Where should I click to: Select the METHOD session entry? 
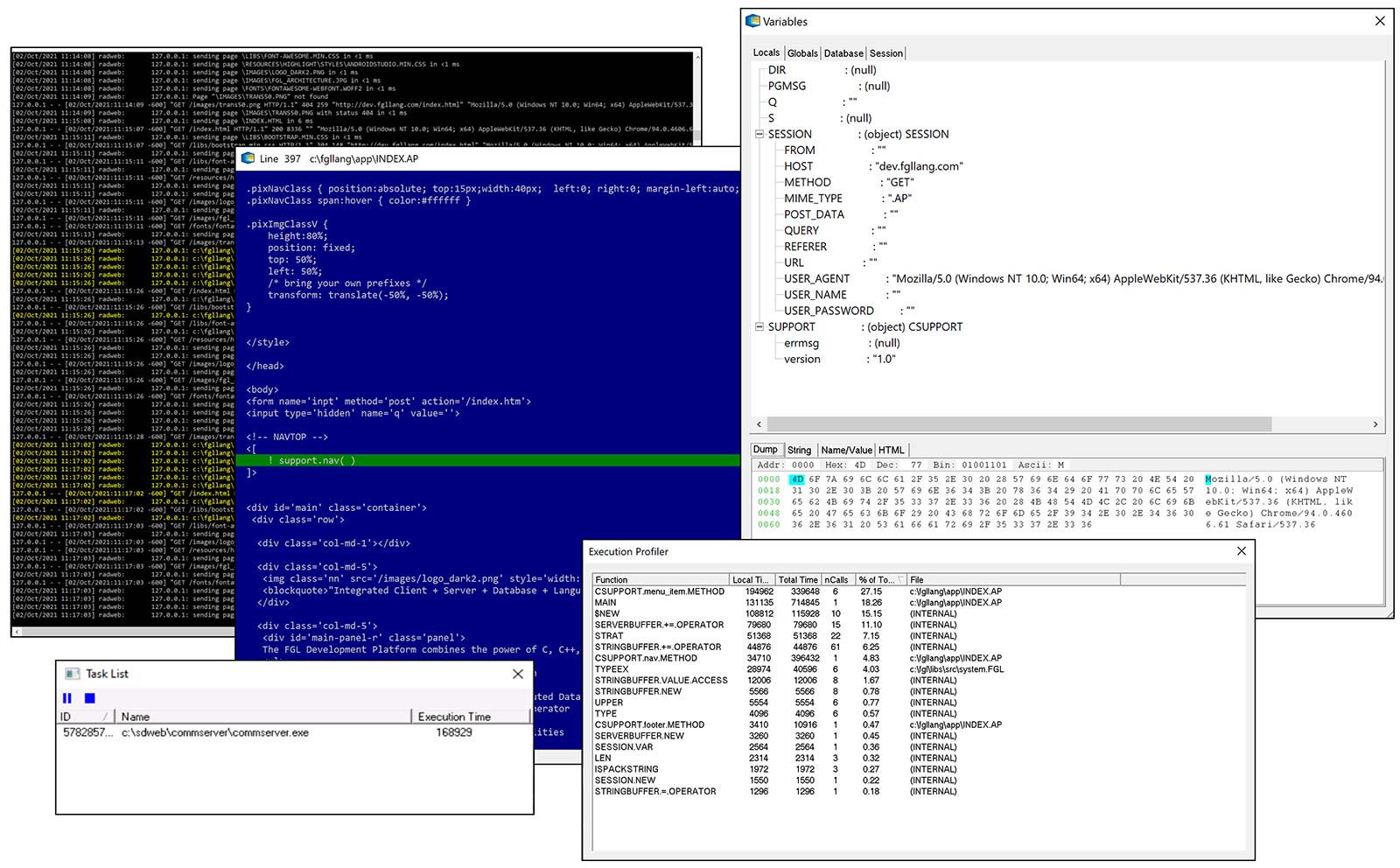coord(849,182)
